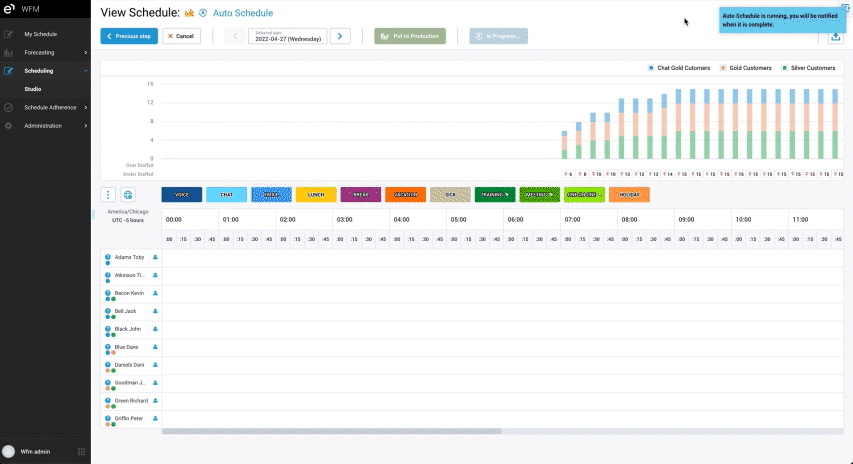Collapse the Scheduling section chevron

point(86,71)
